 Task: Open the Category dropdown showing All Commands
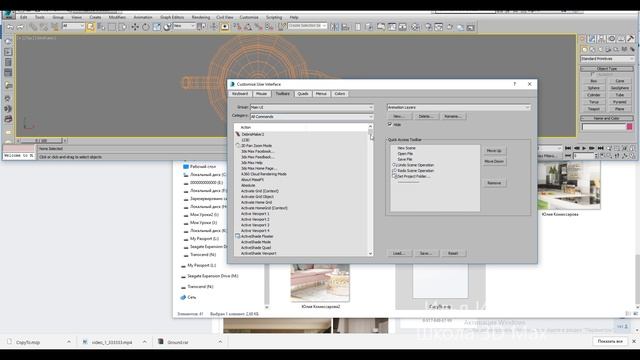[311, 117]
